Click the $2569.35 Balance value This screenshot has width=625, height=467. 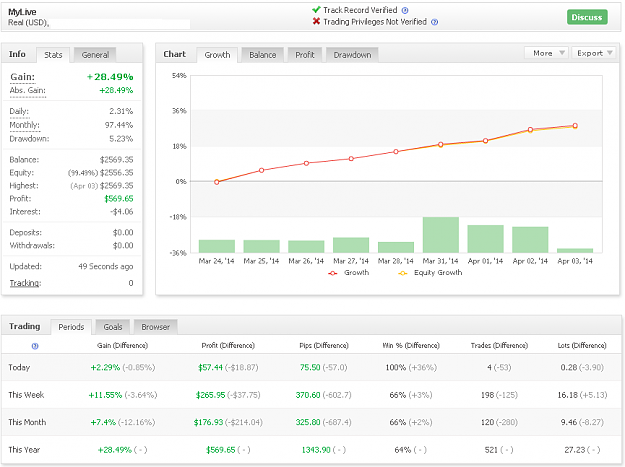tap(116, 160)
